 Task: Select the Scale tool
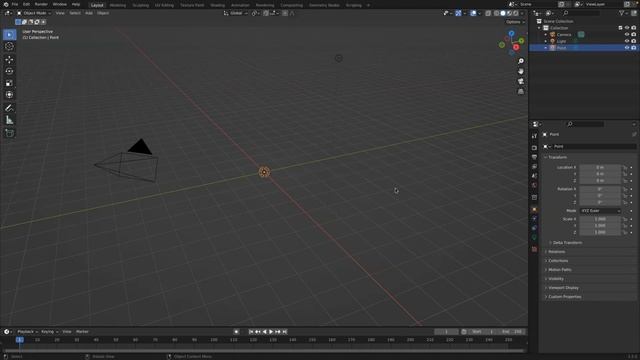coord(9,83)
